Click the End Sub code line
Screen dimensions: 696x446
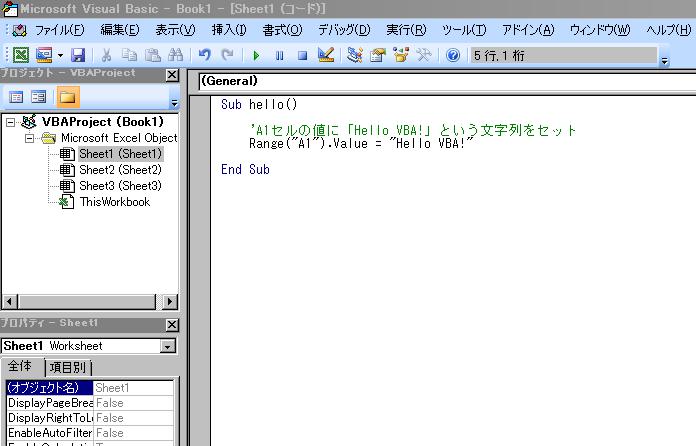(x=245, y=170)
